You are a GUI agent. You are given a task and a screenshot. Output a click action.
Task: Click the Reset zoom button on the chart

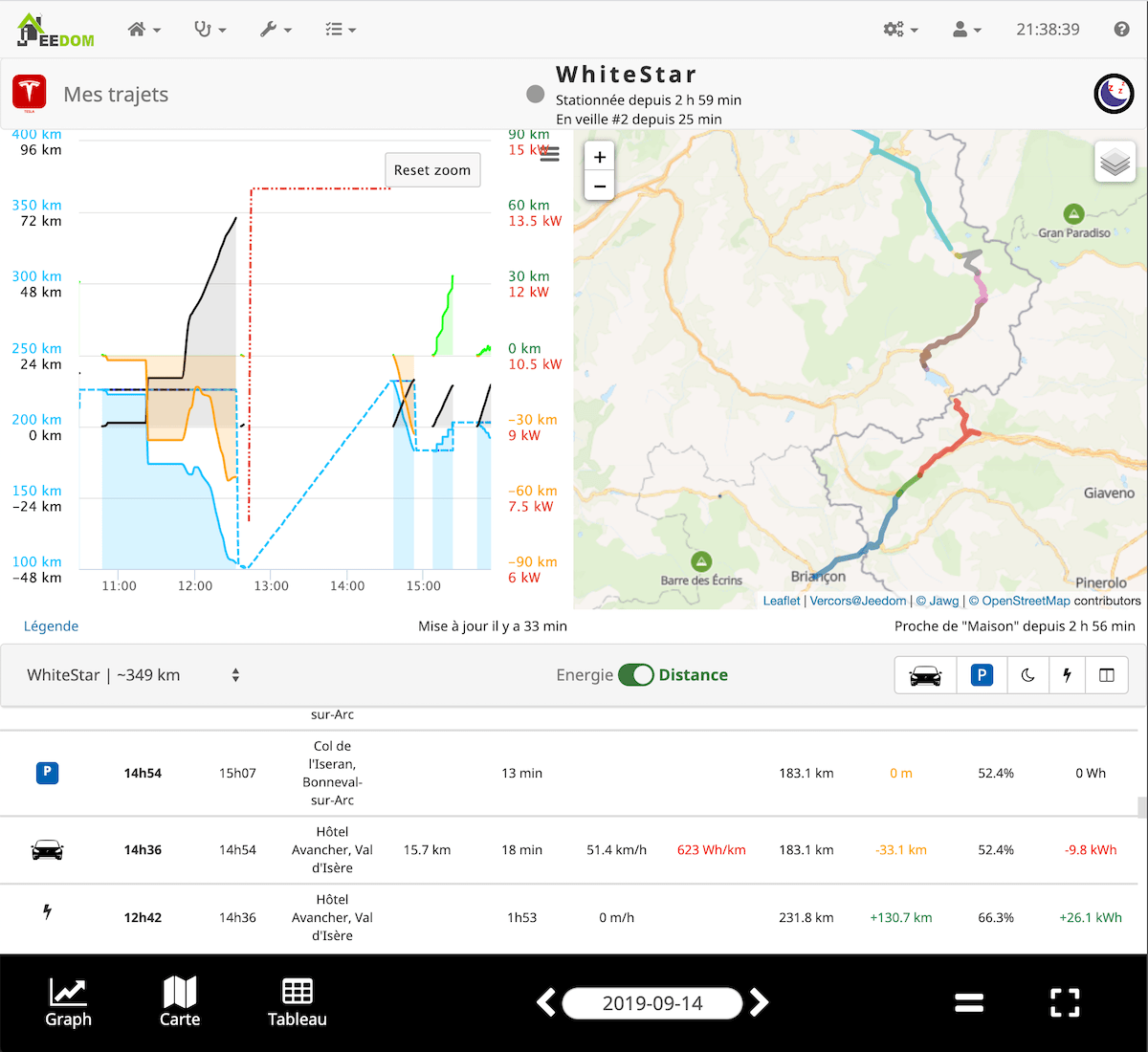tap(432, 169)
